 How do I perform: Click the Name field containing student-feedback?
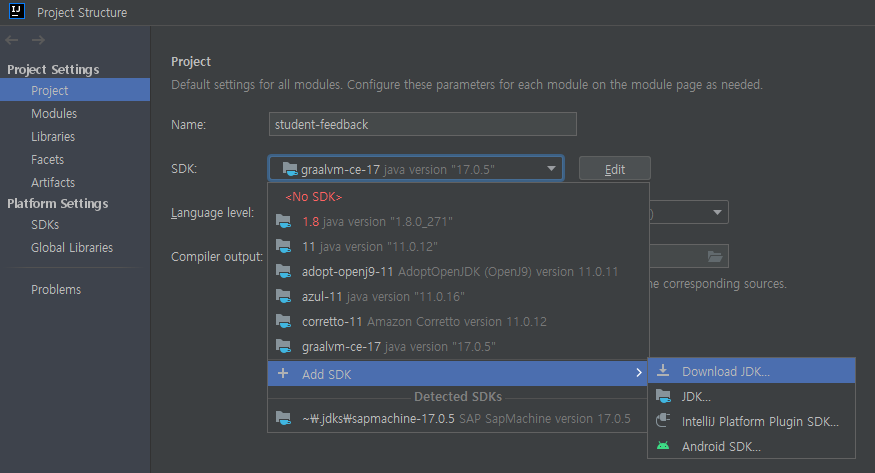pyautogui.click(x=422, y=124)
